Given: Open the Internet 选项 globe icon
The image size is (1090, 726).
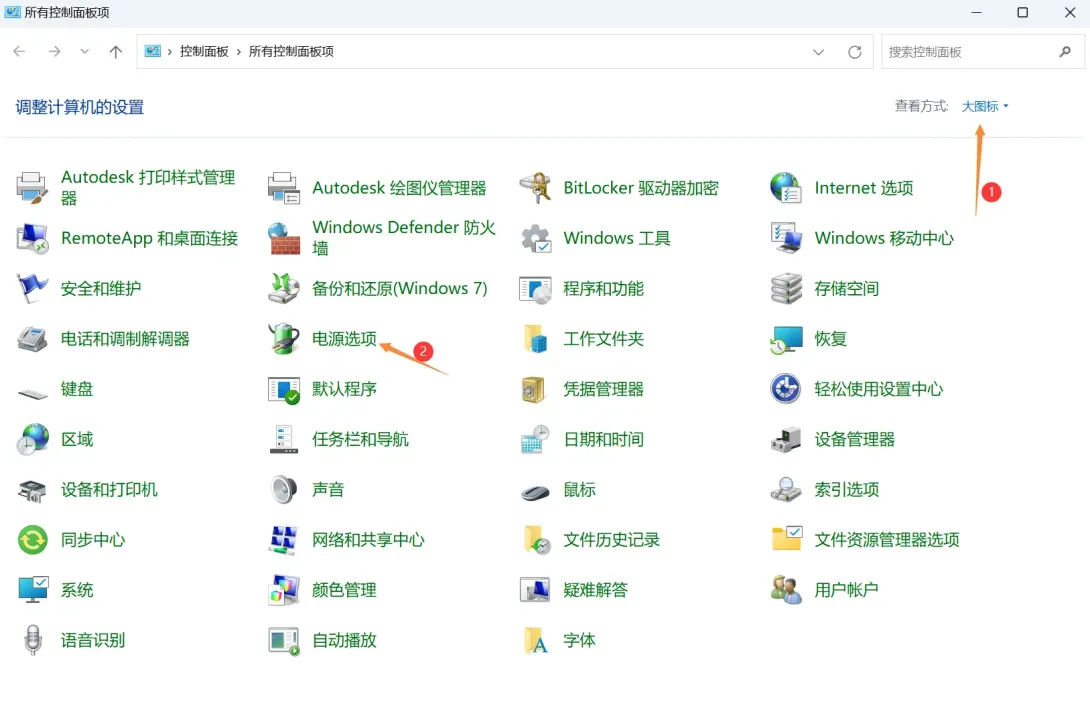Looking at the screenshot, I should point(786,188).
